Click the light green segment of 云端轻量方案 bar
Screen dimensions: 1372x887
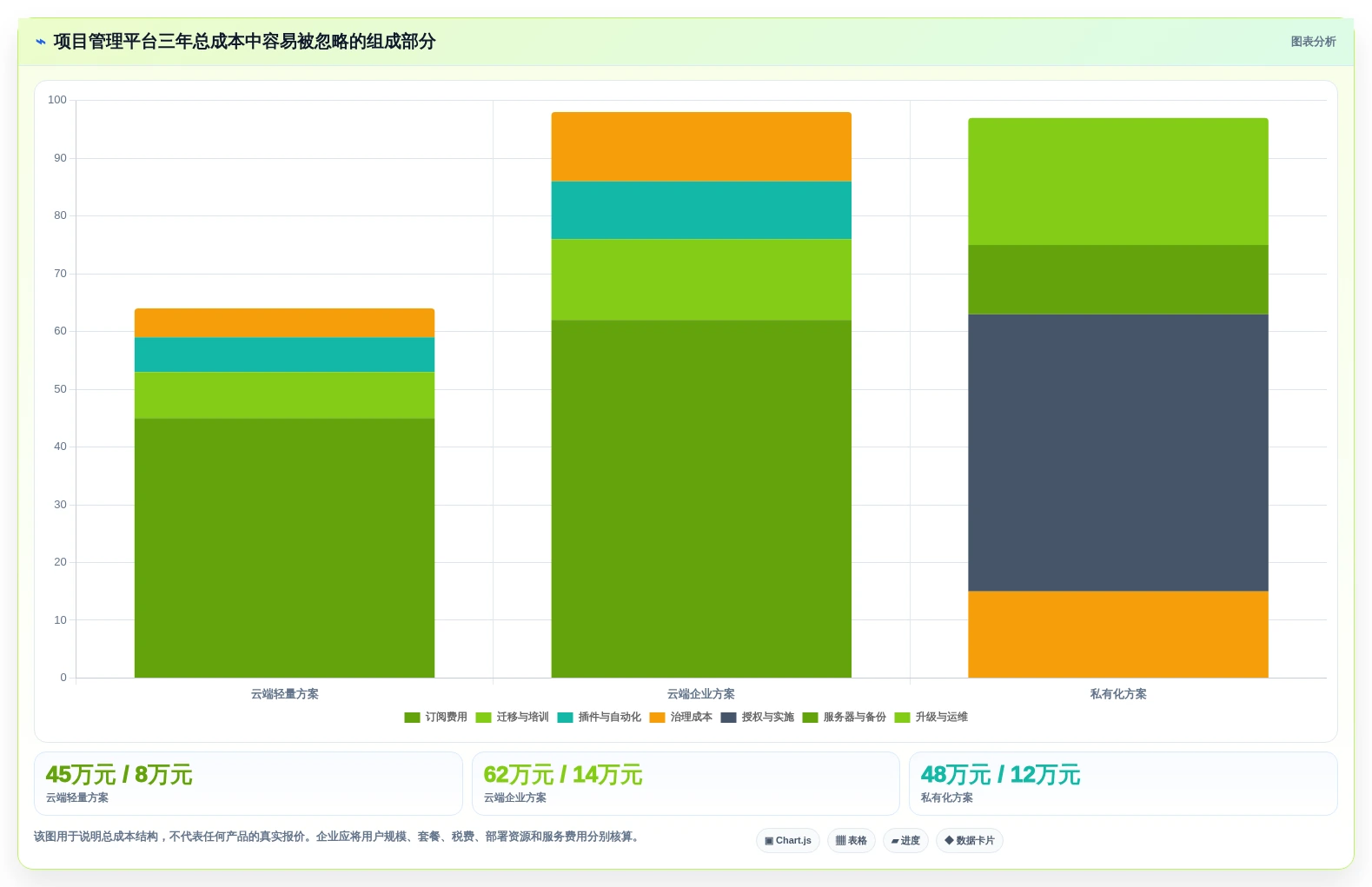click(x=284, y=395)
